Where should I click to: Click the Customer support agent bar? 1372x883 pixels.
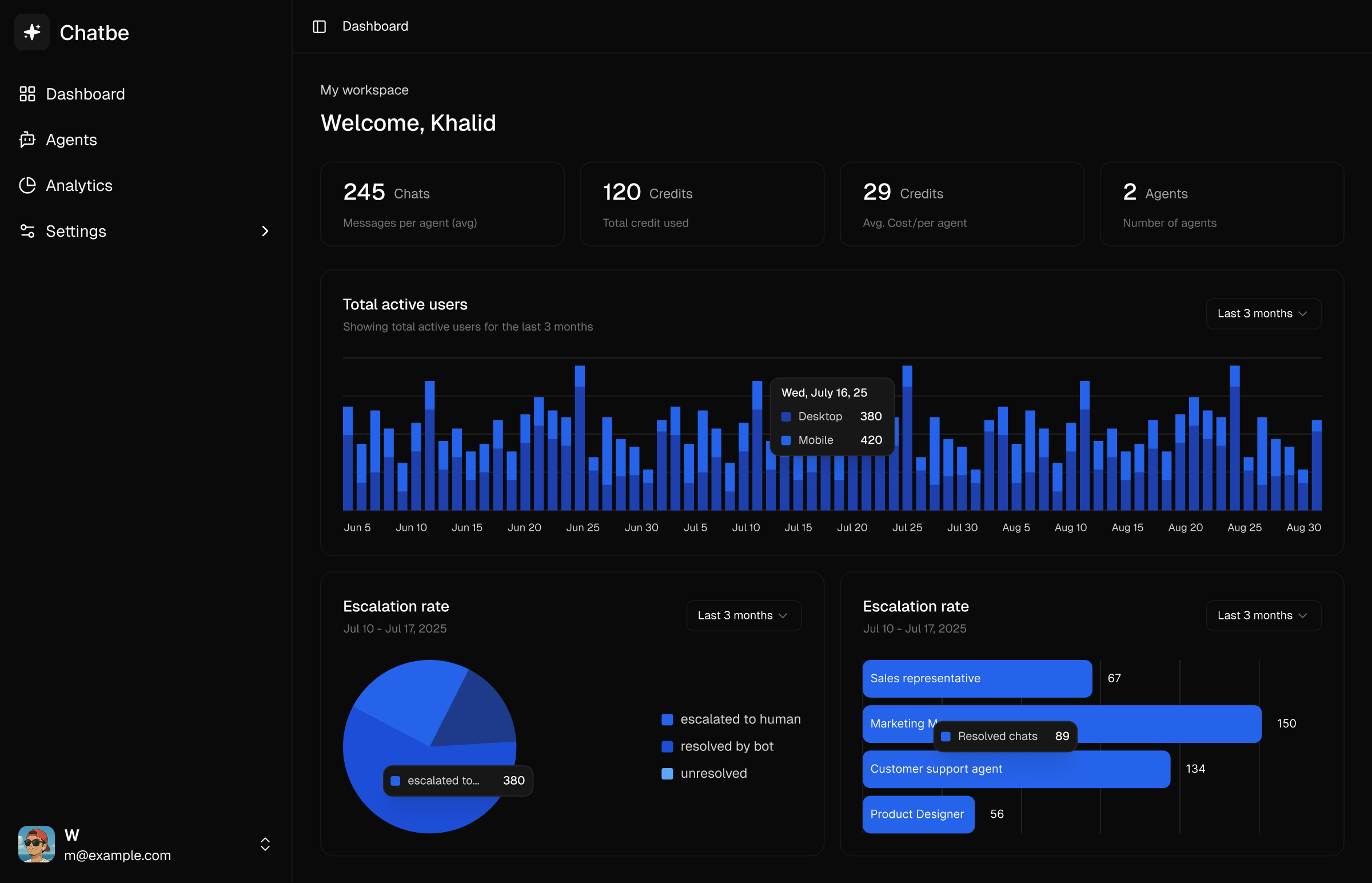[x=1016, y=769]
